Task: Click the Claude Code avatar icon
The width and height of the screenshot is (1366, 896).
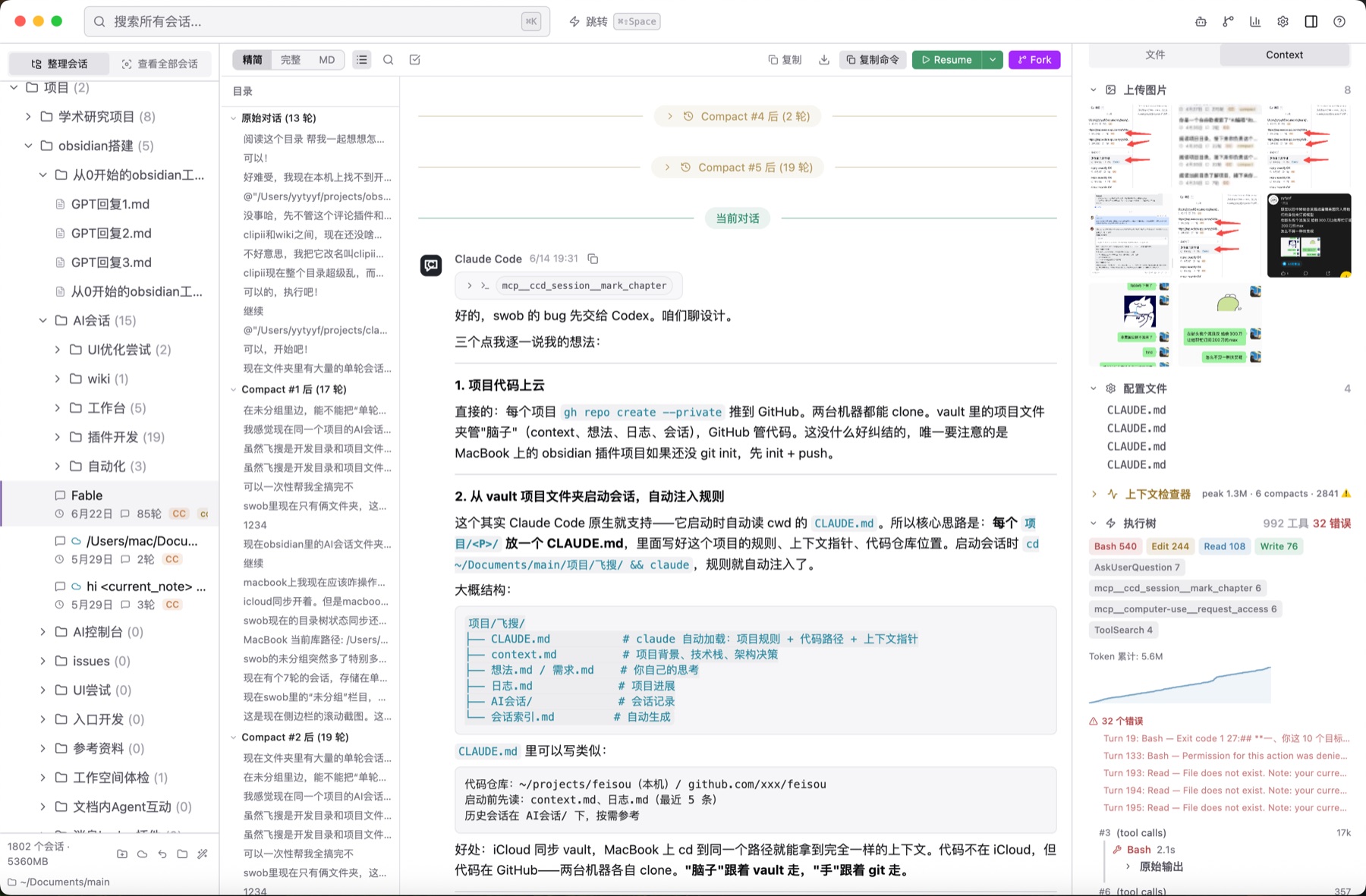Action: tap(431, 265)
